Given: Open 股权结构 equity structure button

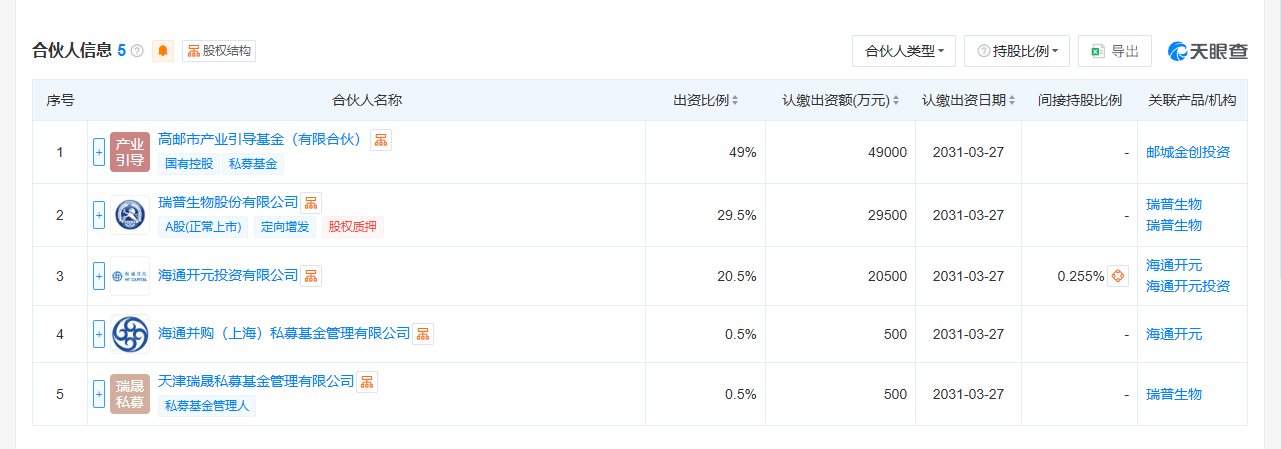Looking at the screenshot, I should (219, 51).
